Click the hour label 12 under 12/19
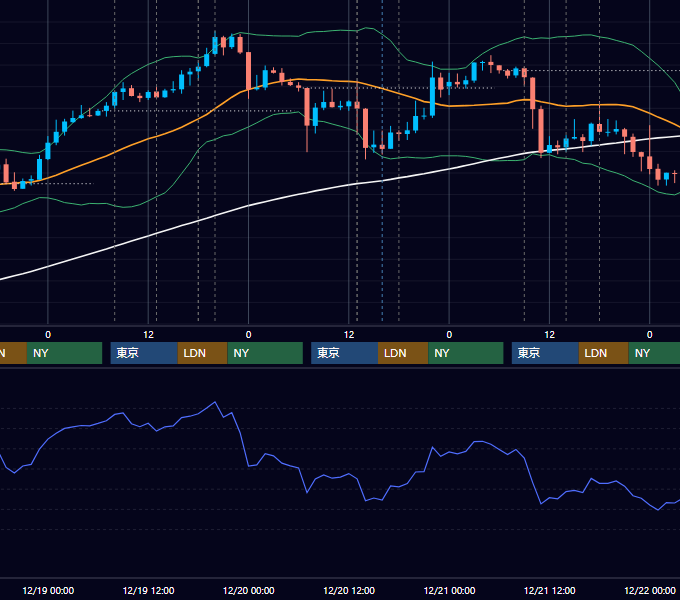Screen dimensions: 680x600 coord(148,335)
